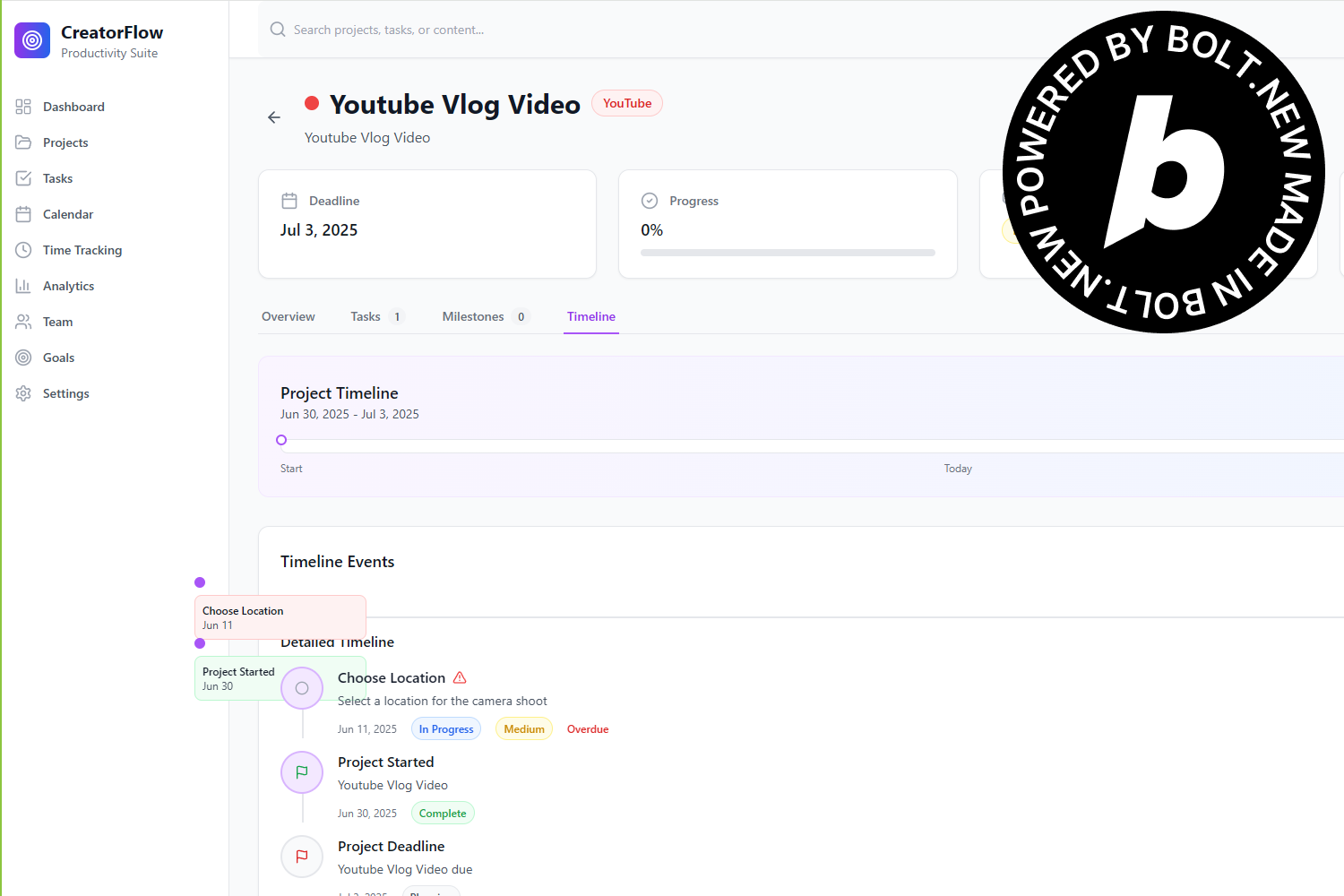Click the Tasks checkmark icon in sidebar
Screen dimensions: 1344x896
point(23,178)
